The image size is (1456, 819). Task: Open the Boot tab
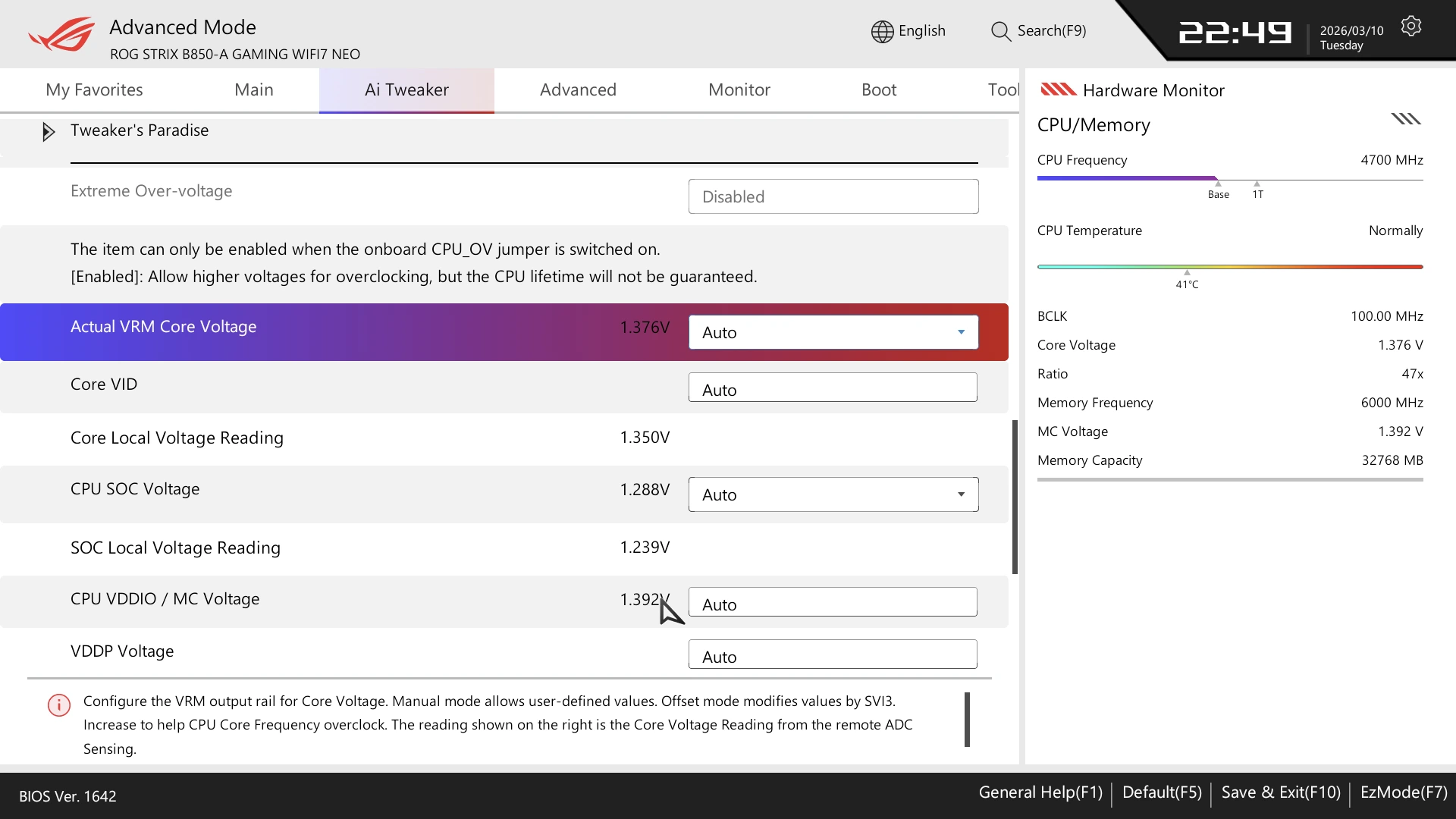click(x=878, y=90)
